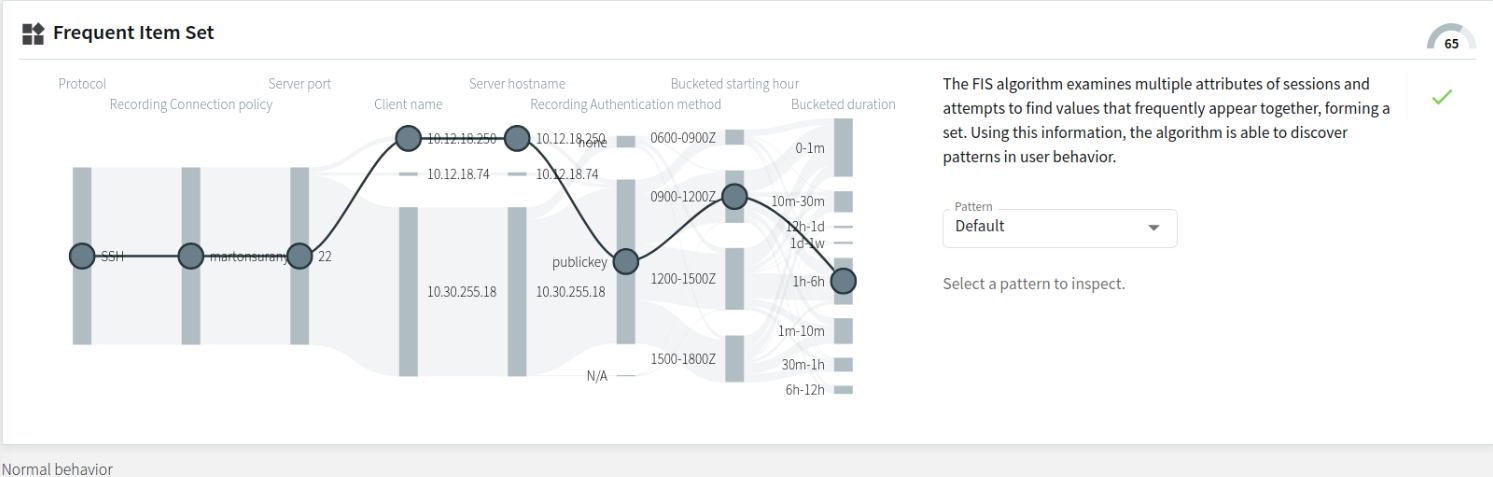
Task: Select the 0900-1200Z starting hour node
Action: pyautogui.click(x=734, y=196)
